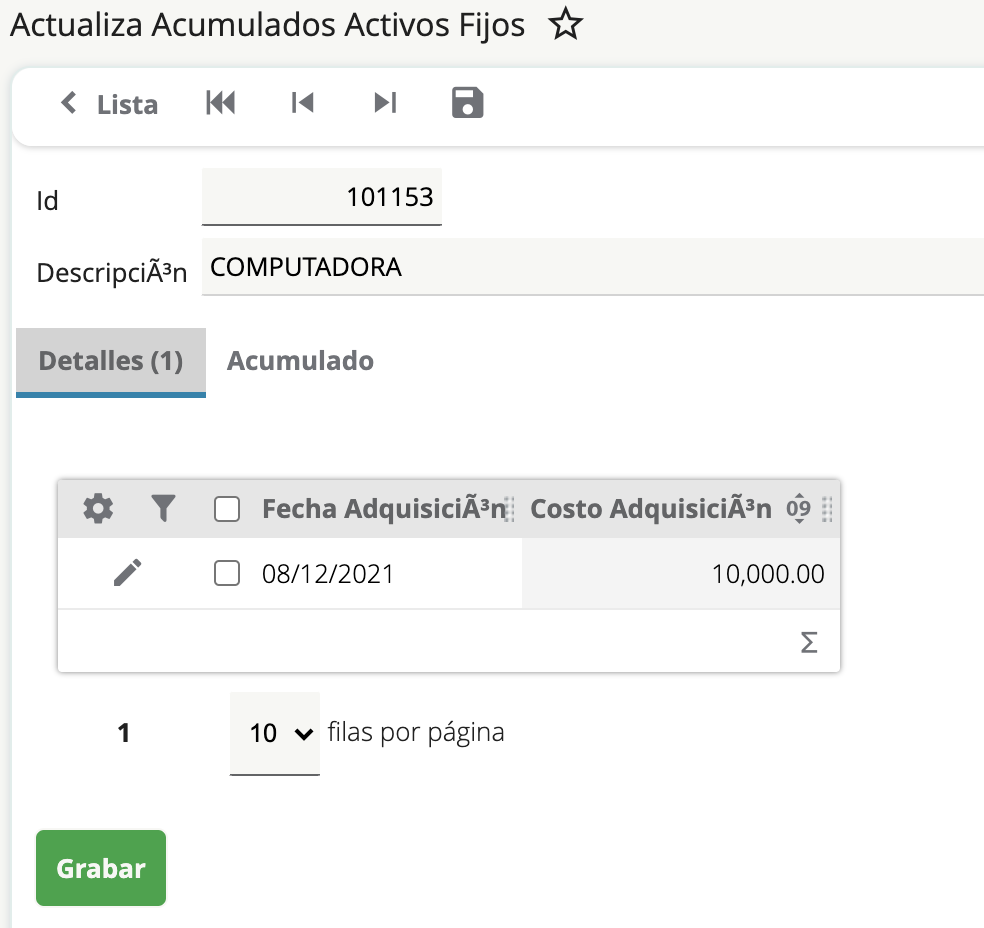Toggle the select-all header checkbox
This screenshot has height=928, width=984.
[227, 510]
